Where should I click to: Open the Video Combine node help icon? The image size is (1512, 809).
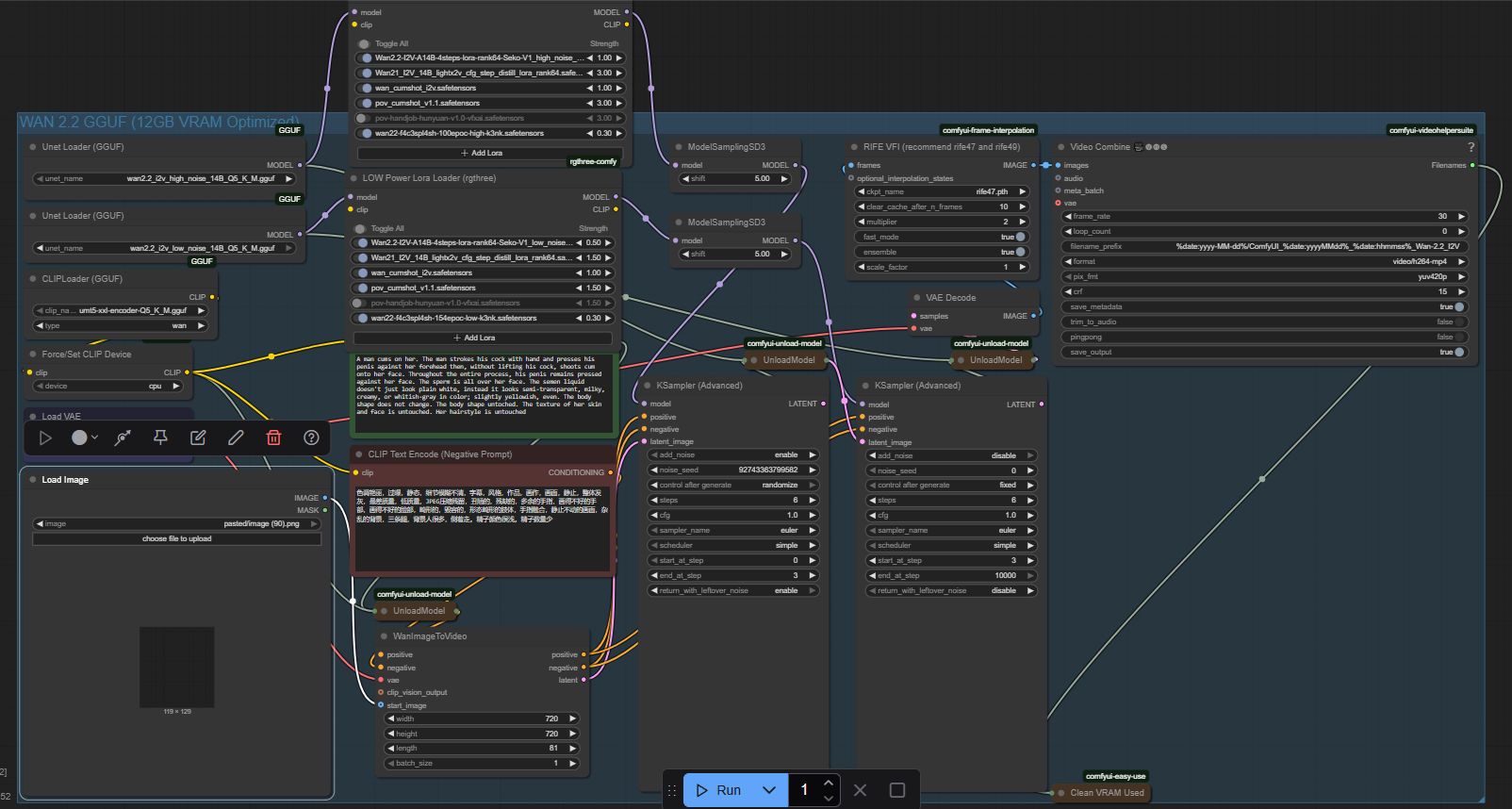point(1471,147)
